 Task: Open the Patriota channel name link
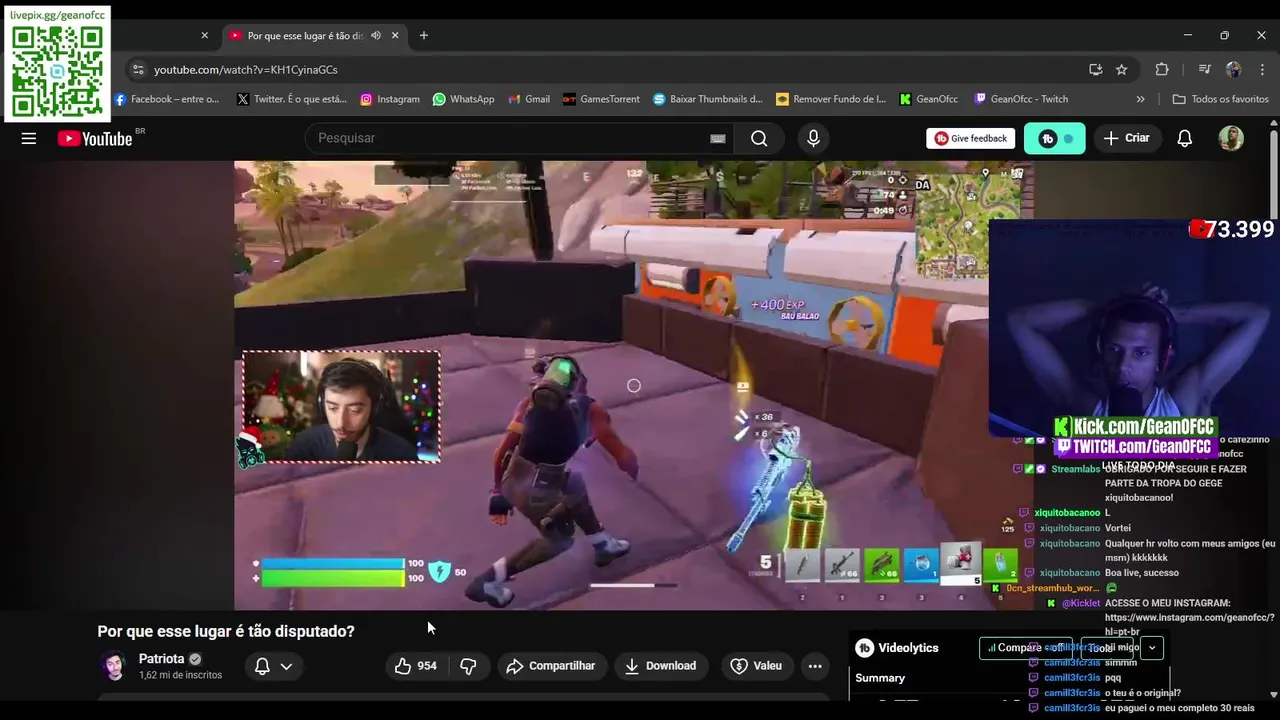[161, 659]
